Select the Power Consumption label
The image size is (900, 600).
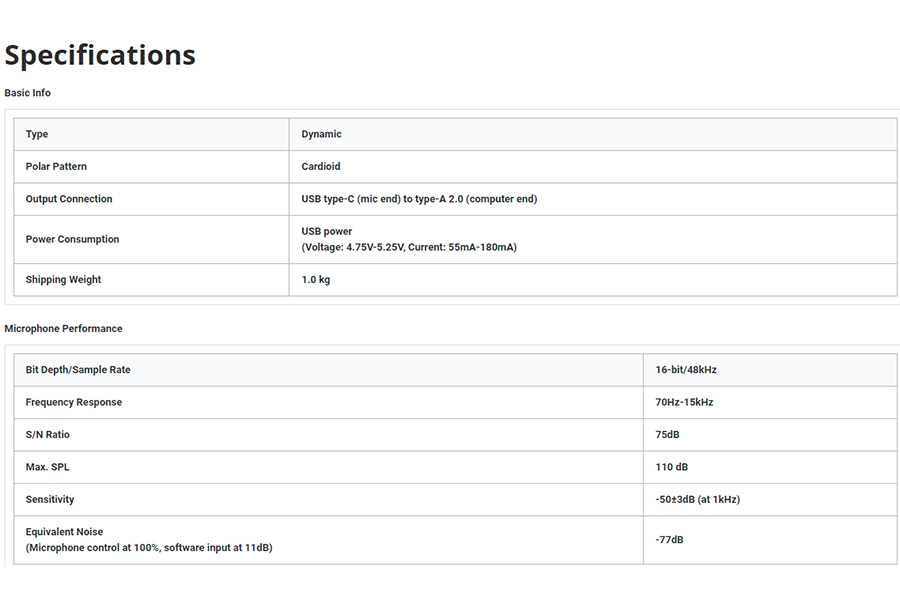tap(72, 239)
